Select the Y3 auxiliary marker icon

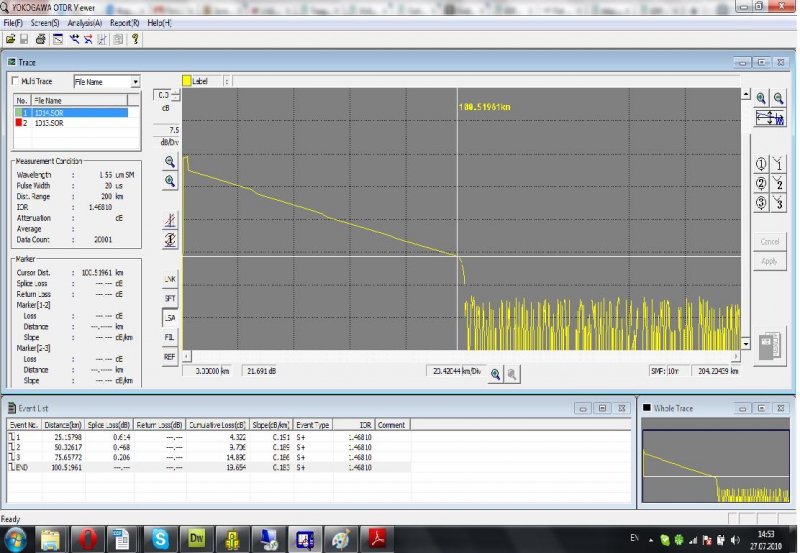778,203
